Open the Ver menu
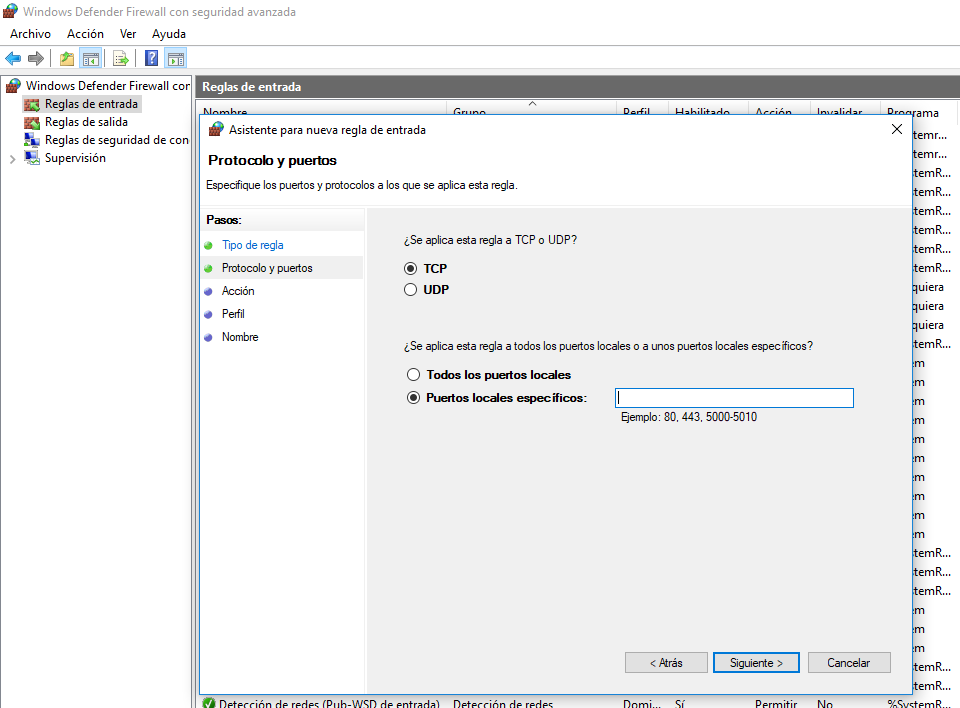This screenshot has width=960, height=708. (x=128, y=34)
